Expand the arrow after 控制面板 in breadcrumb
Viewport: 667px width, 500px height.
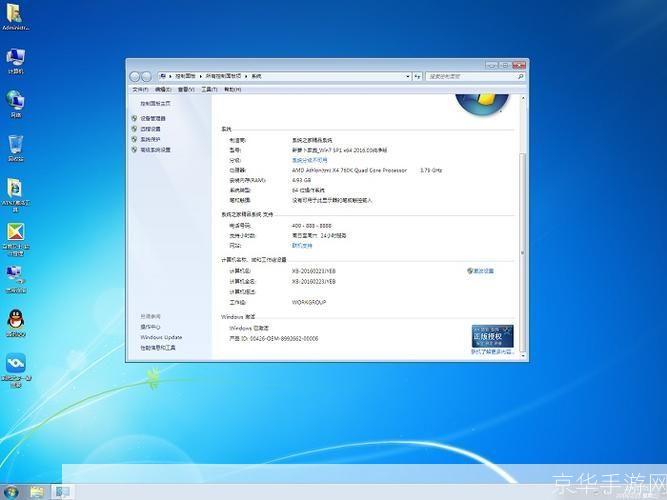(x=201, y=76)
